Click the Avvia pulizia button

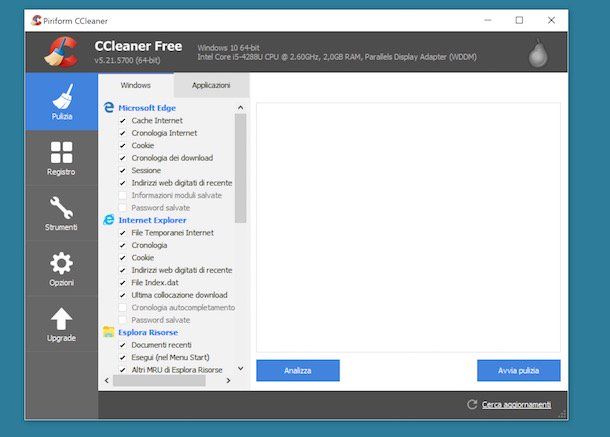[x=519, y=370]
